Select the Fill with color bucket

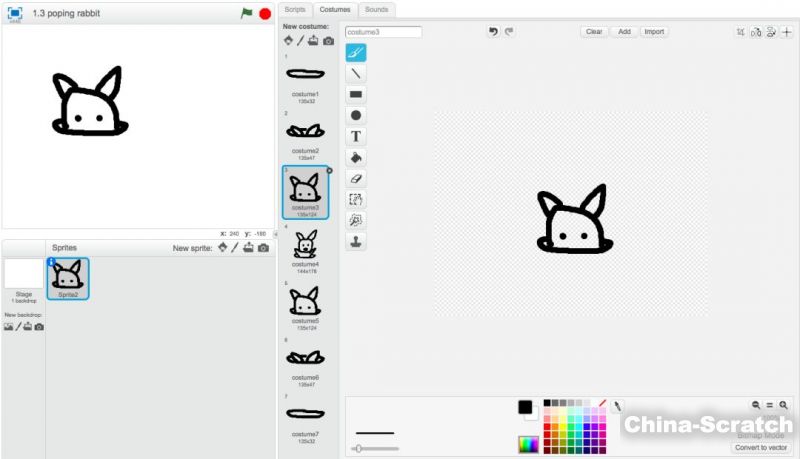356,157
